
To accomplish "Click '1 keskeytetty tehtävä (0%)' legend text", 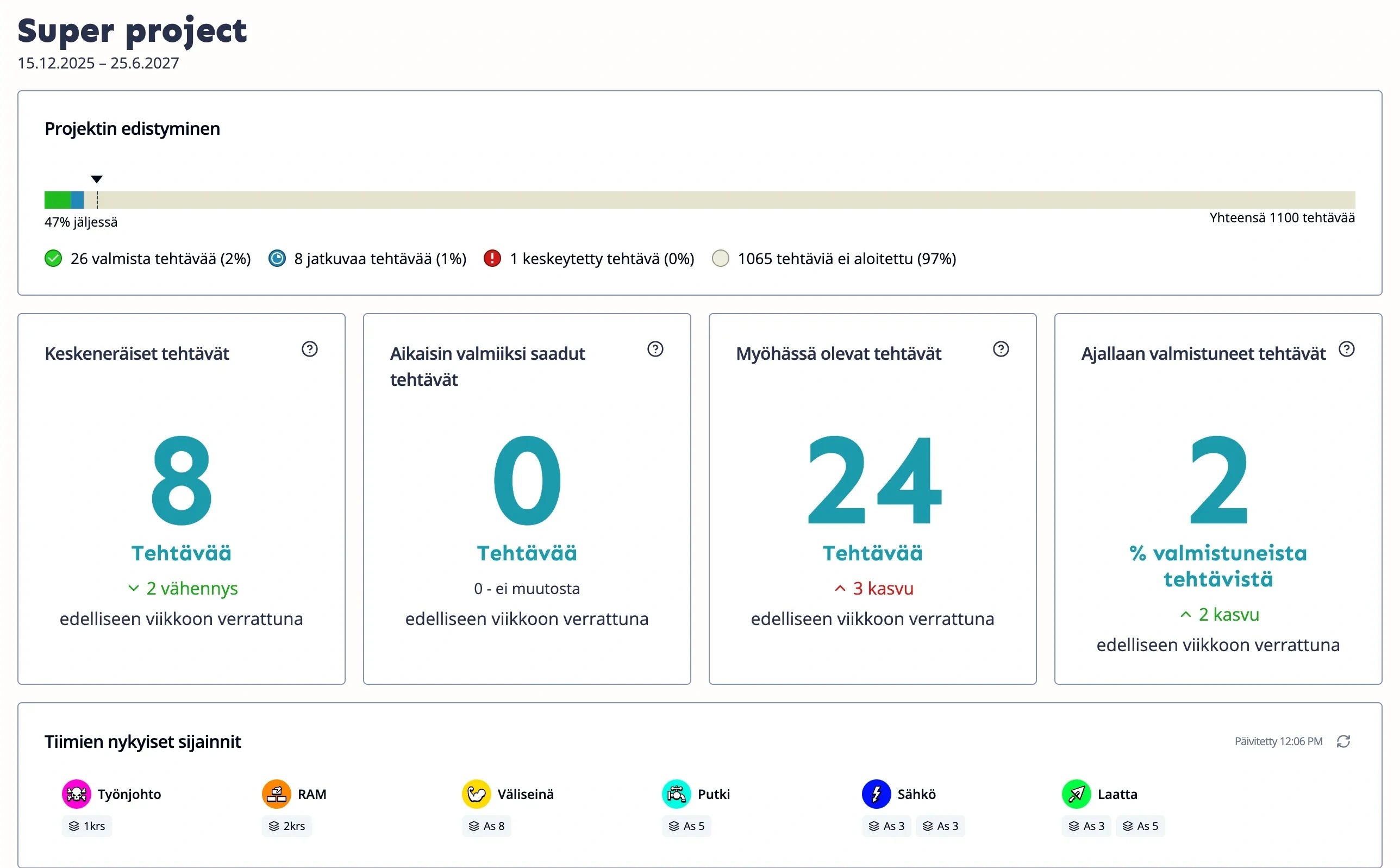I will tap(602, 259).
